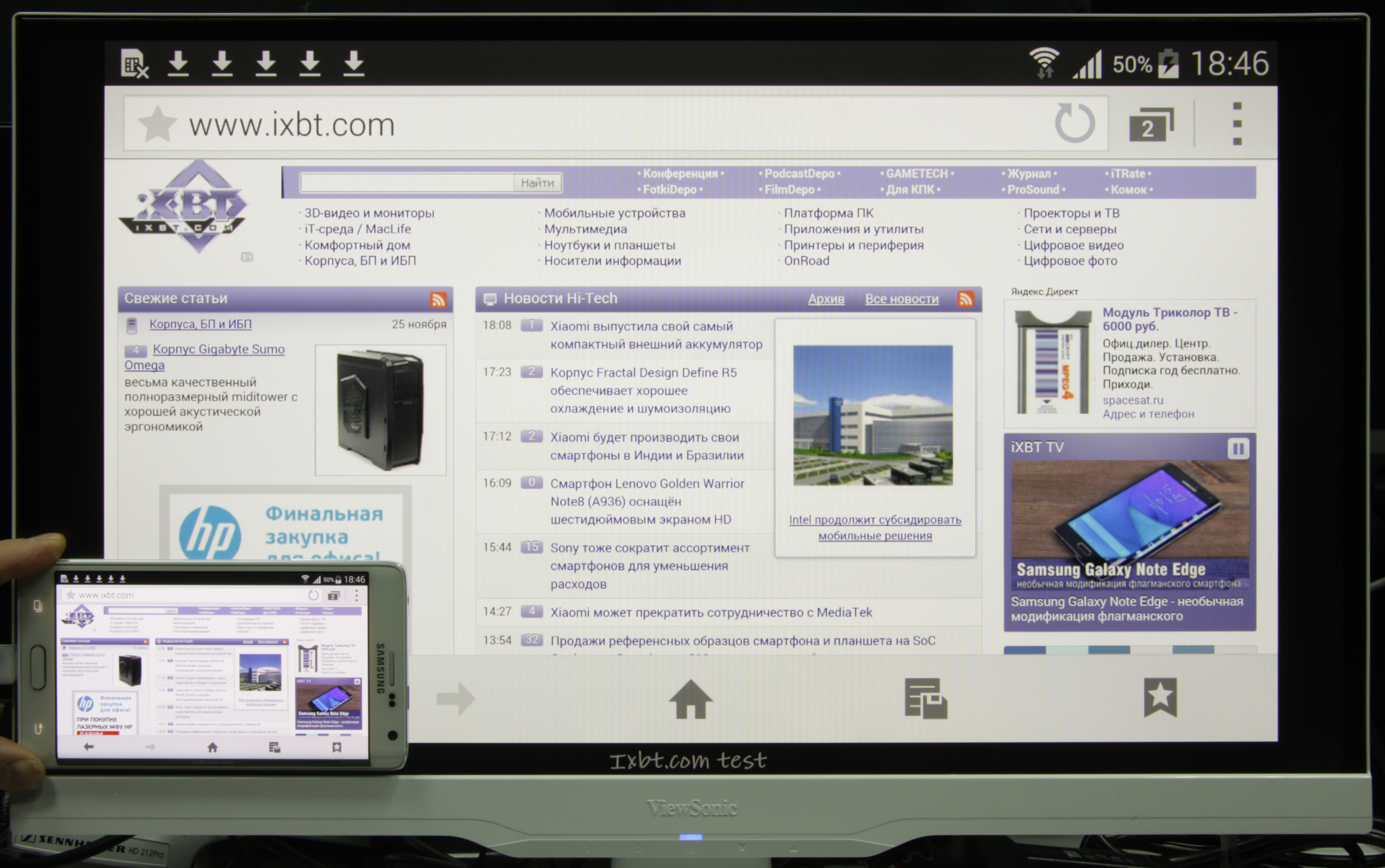This screenshot has height=868, width=1385.
Task: Open the Конференция top menu item
Action: pyautogui.click(x=680, y=173)
